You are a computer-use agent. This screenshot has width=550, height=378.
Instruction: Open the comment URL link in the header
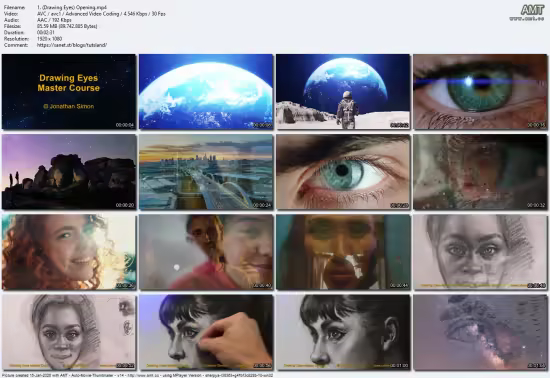(x=72, y=45)
